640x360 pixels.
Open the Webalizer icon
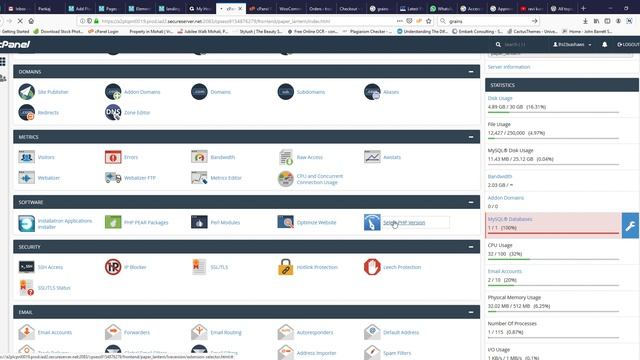(x=27, y=178)
